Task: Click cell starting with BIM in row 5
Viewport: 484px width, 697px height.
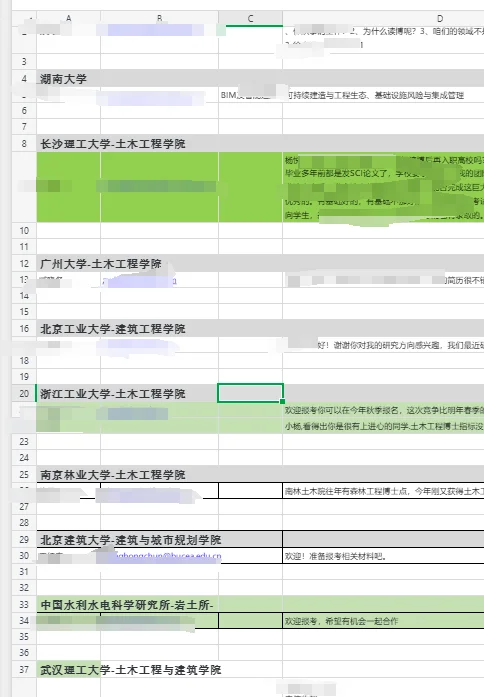Action: pyautogui.click(x=250, y=95)
